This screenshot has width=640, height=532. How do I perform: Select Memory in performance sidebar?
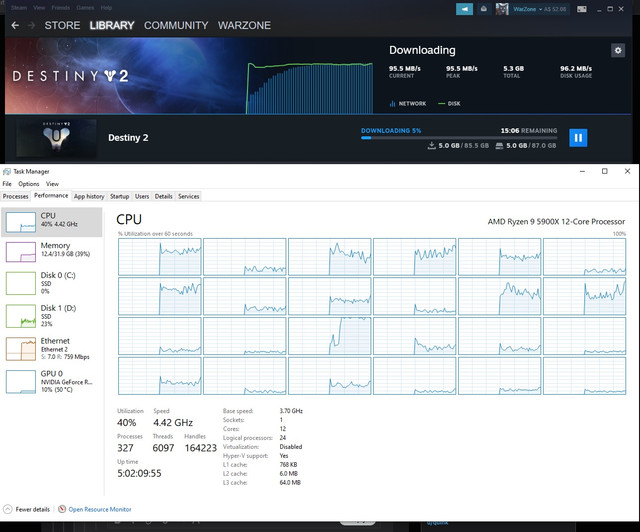coord(52,252)
